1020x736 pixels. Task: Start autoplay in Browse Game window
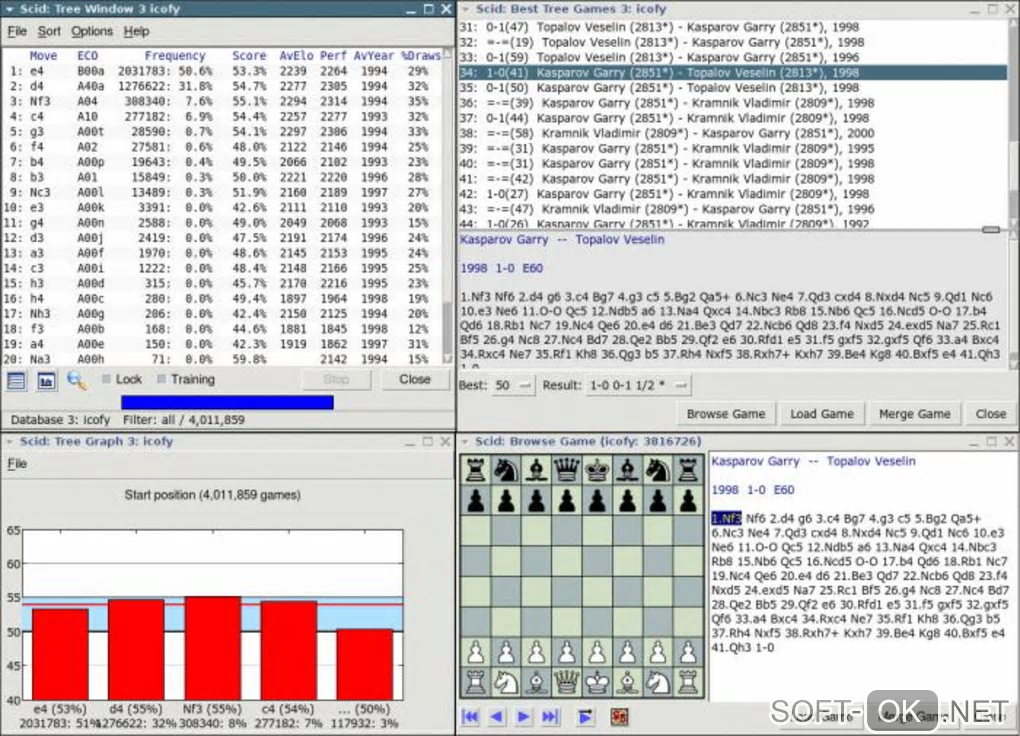585,716
